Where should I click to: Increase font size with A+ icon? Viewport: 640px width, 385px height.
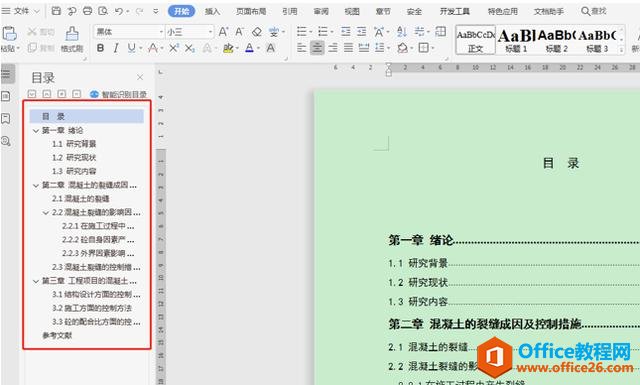223,31
